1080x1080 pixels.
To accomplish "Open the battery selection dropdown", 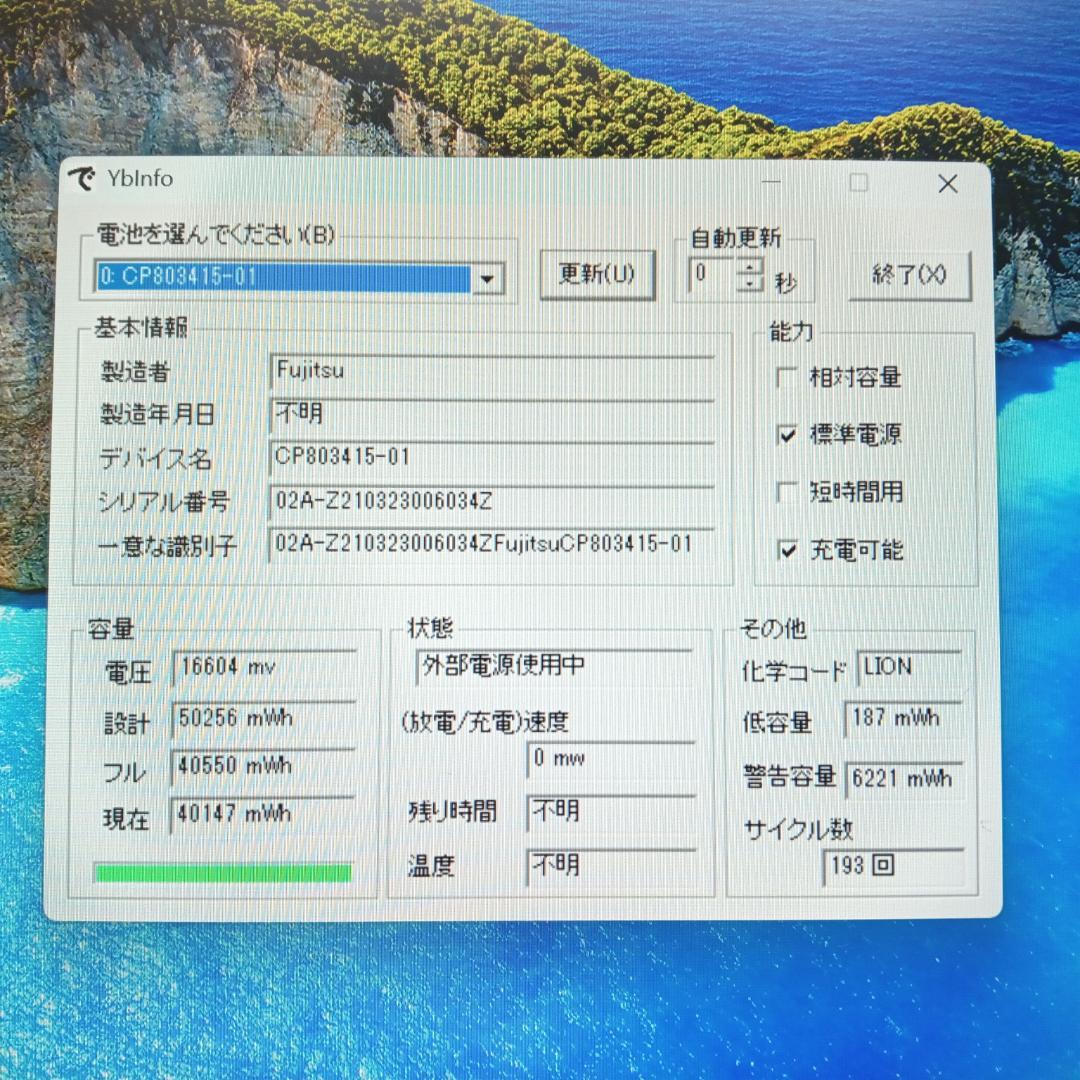I will (x=488, y=279).
